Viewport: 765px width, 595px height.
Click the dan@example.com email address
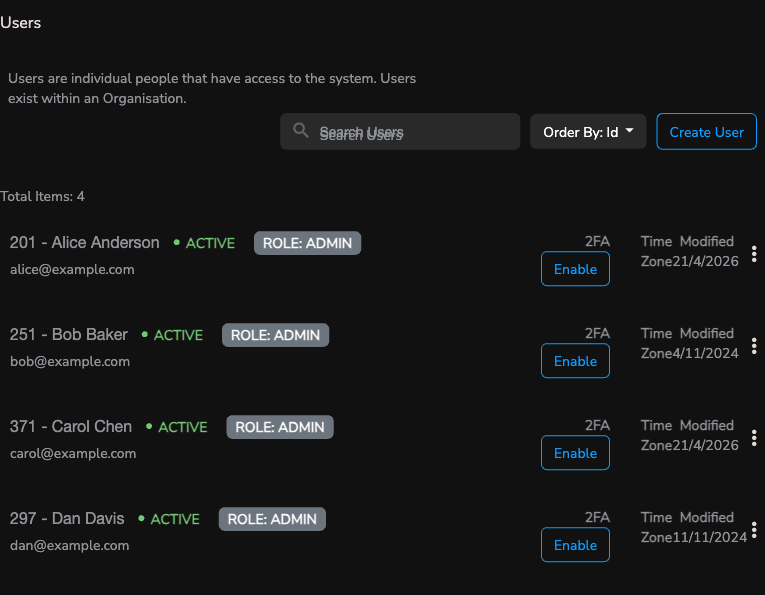click(x=70, y=546)
